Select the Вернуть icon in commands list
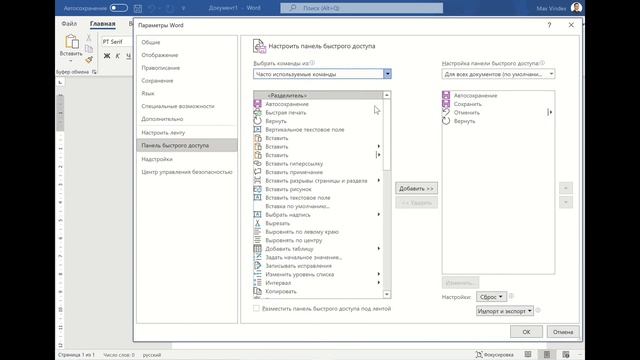The height and width of the screenshot is (360, 640). [258, 121]
